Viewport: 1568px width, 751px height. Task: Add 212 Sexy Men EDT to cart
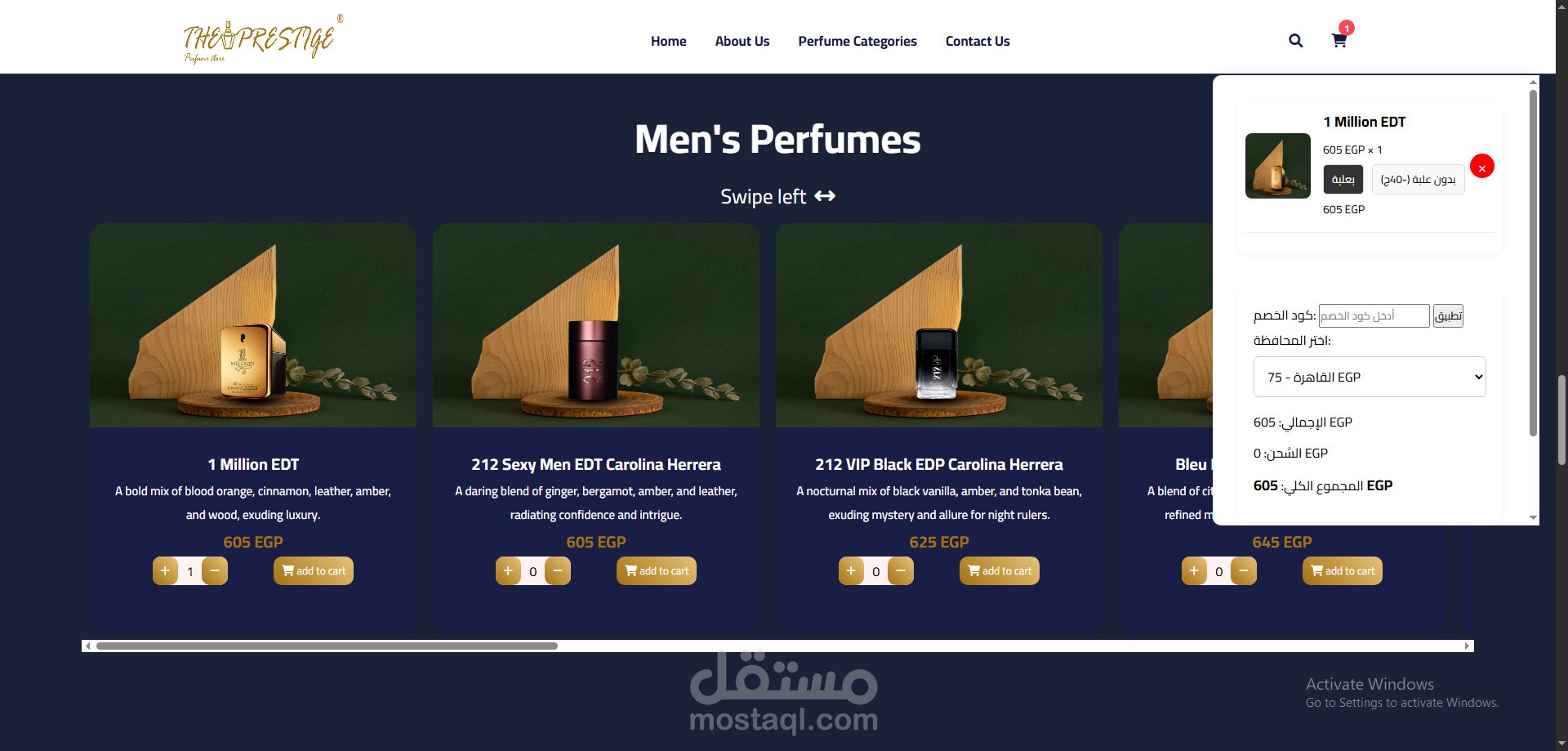pyautogui.click(x=657, y=570)
